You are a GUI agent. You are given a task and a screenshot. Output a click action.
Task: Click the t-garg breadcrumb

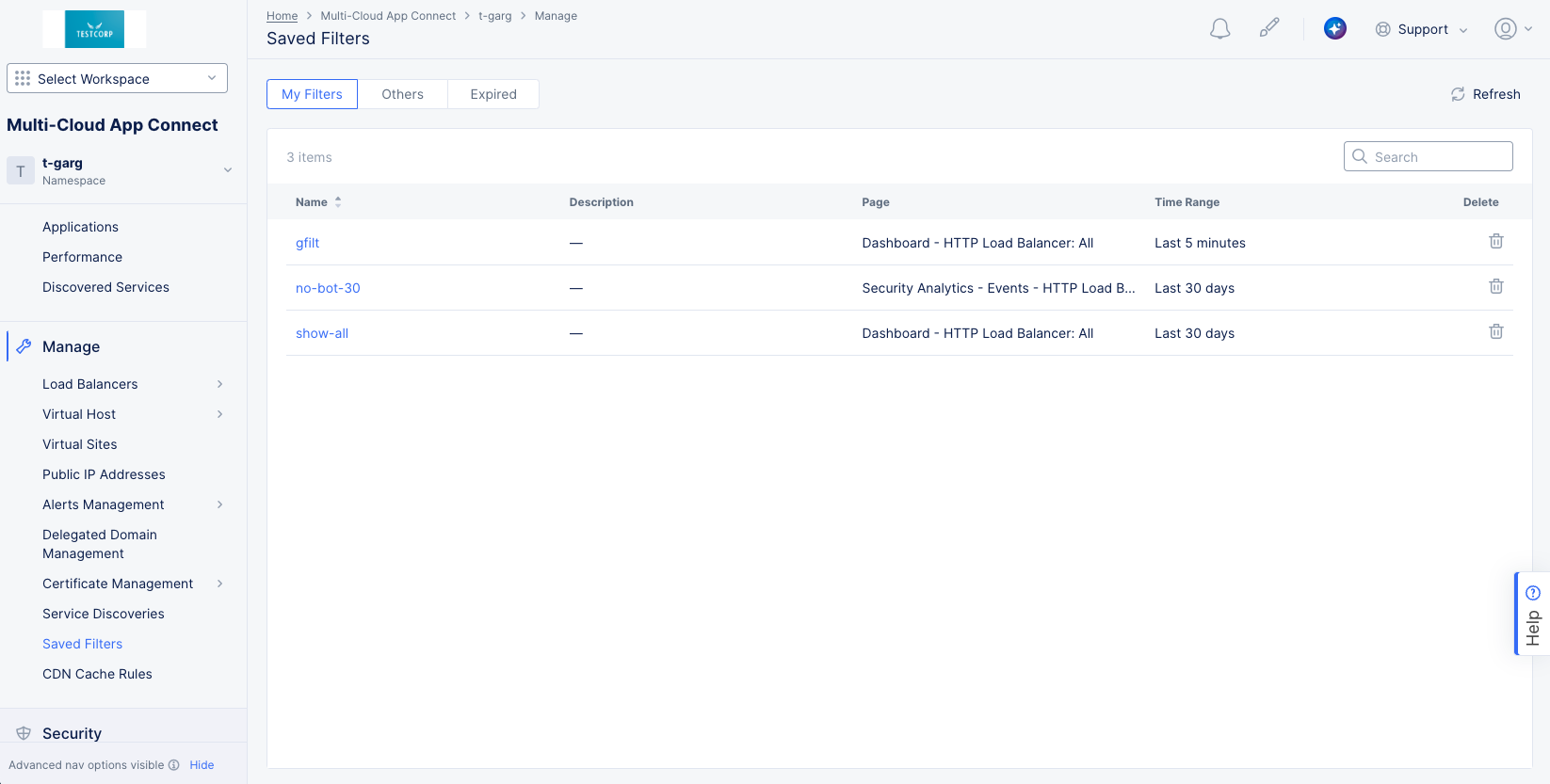(x=494, y=16)
